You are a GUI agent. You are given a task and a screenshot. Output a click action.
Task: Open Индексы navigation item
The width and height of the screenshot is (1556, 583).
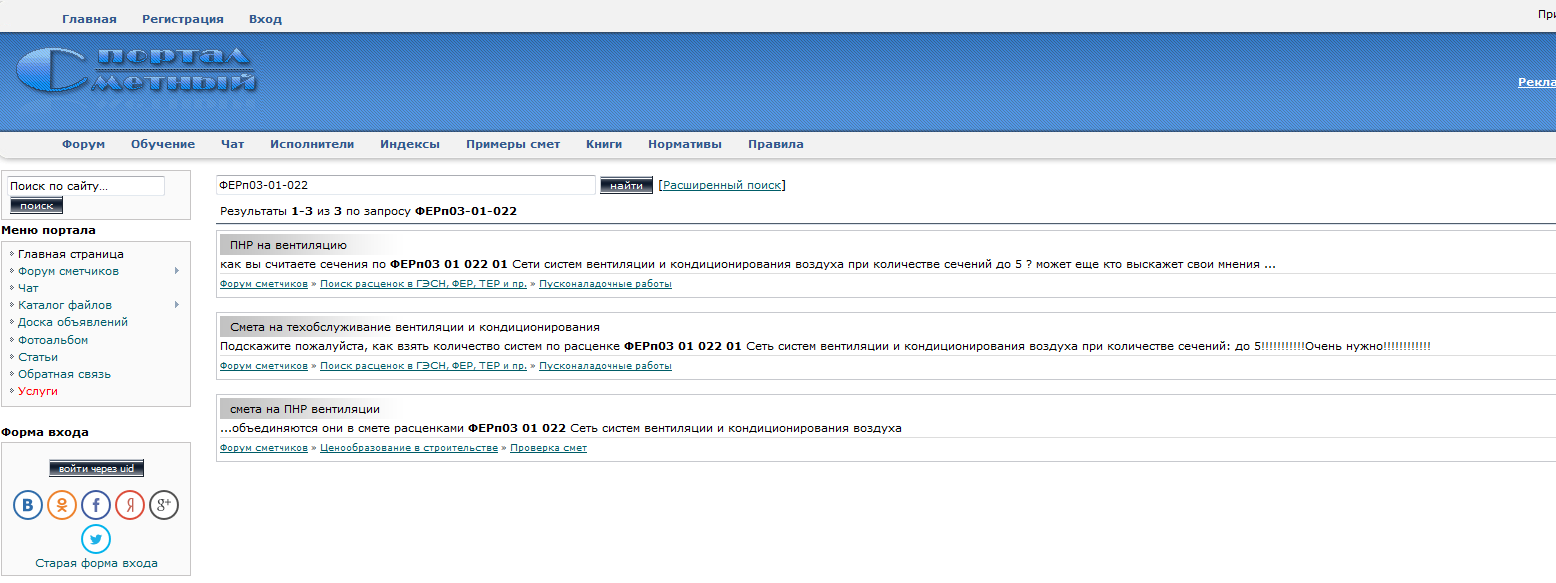pyautogui.click(x=410, y=144)
